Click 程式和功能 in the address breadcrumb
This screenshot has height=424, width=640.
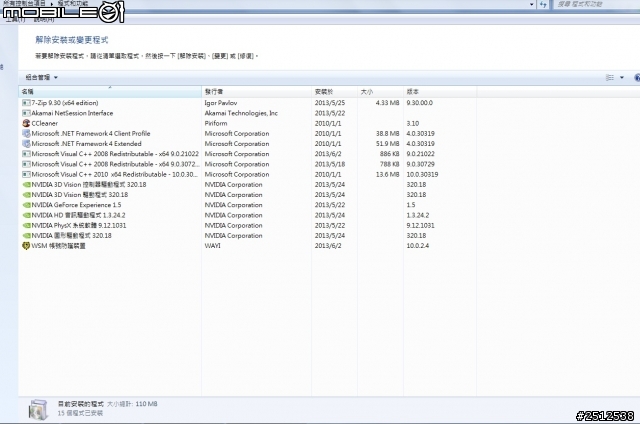pos(73,3)
